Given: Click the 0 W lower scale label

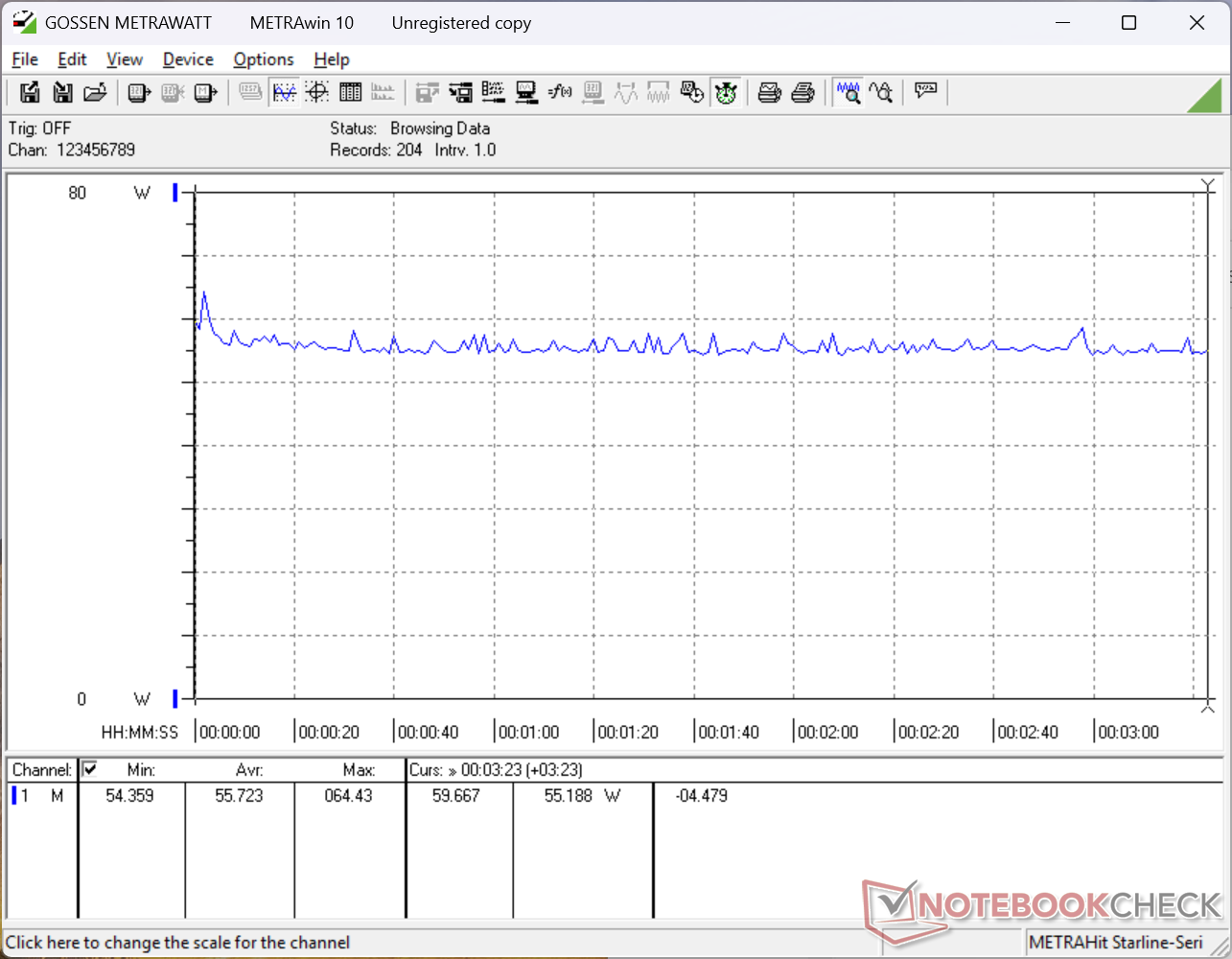Looking at the screenshot, I should [x=81, y=699].
